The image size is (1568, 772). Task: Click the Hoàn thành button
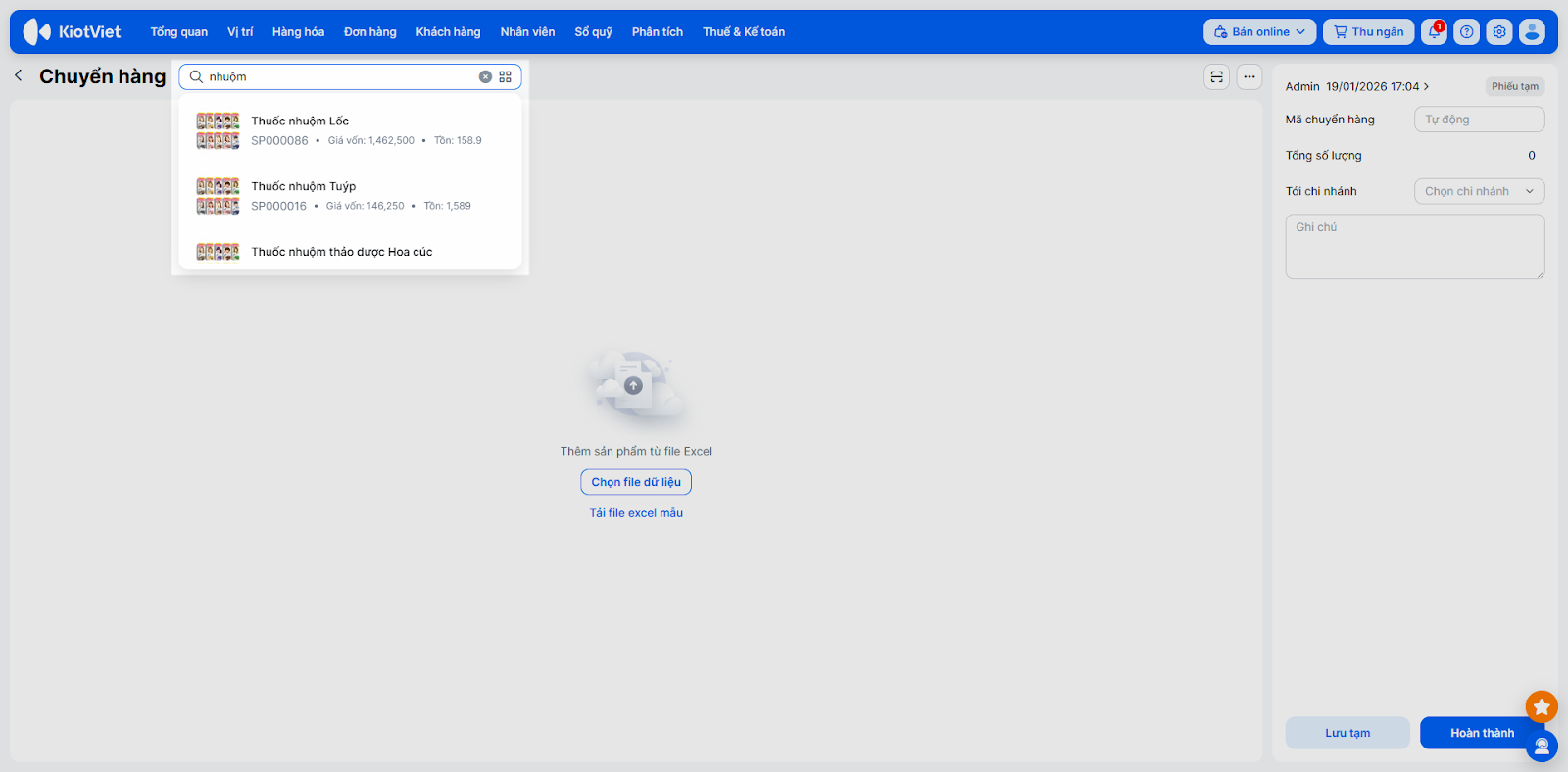[1482, 733]
